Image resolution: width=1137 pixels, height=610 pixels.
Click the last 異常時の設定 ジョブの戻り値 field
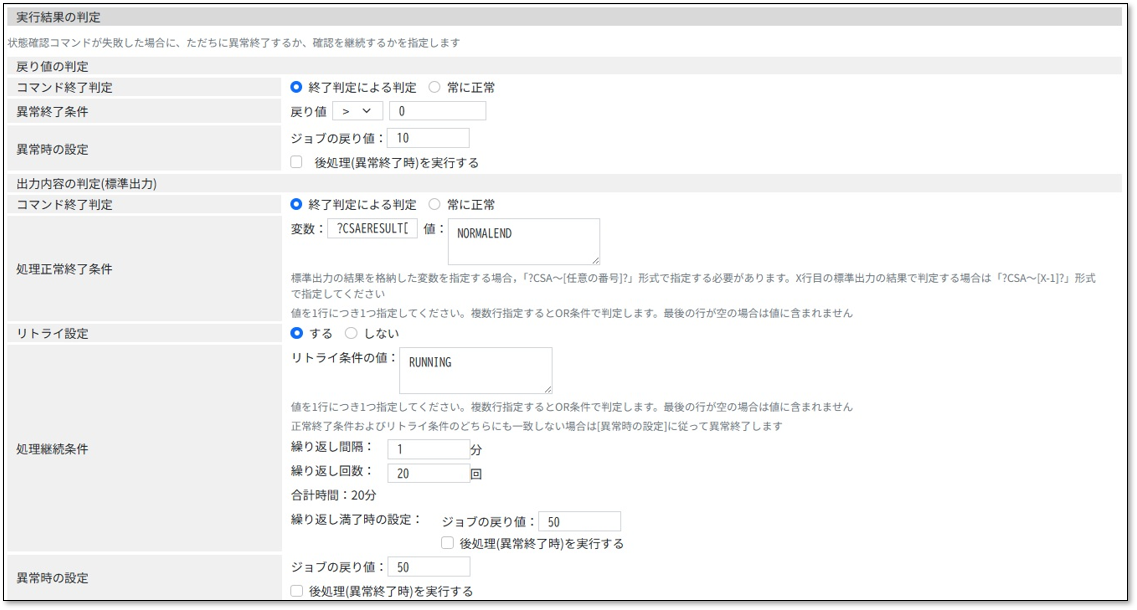coord(428,567)
